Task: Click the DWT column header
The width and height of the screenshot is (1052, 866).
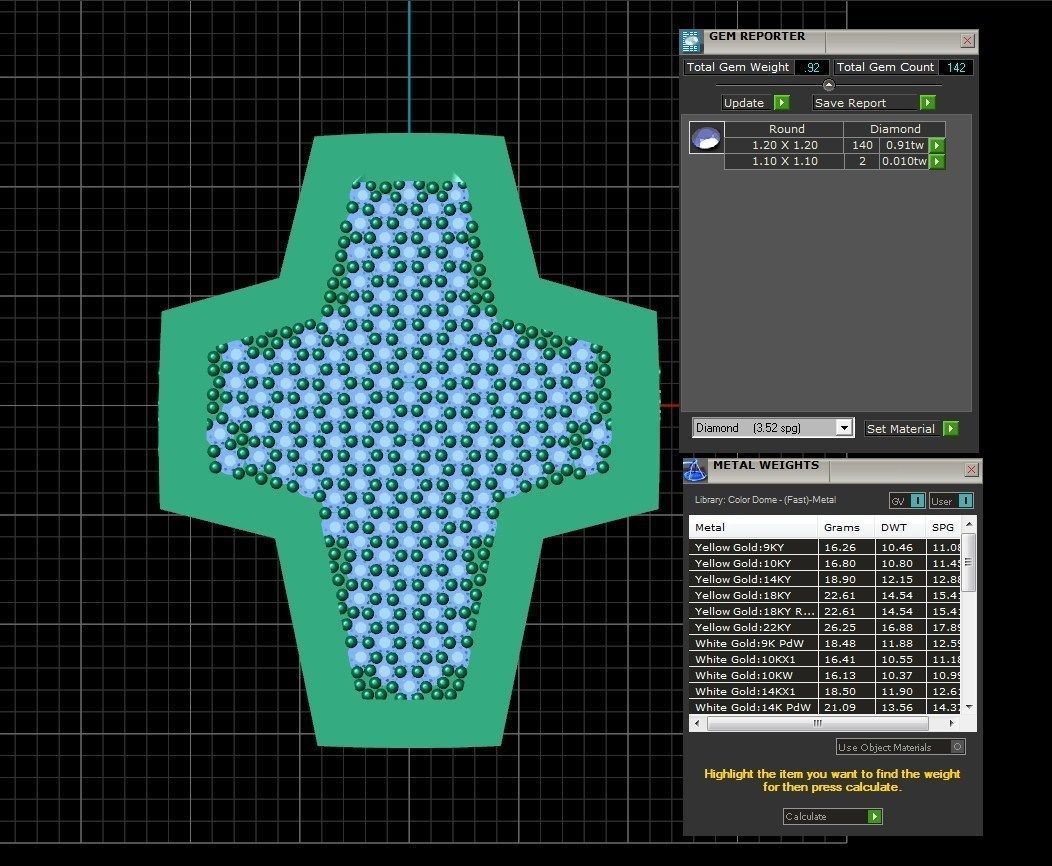Action: tap(900, 527)
